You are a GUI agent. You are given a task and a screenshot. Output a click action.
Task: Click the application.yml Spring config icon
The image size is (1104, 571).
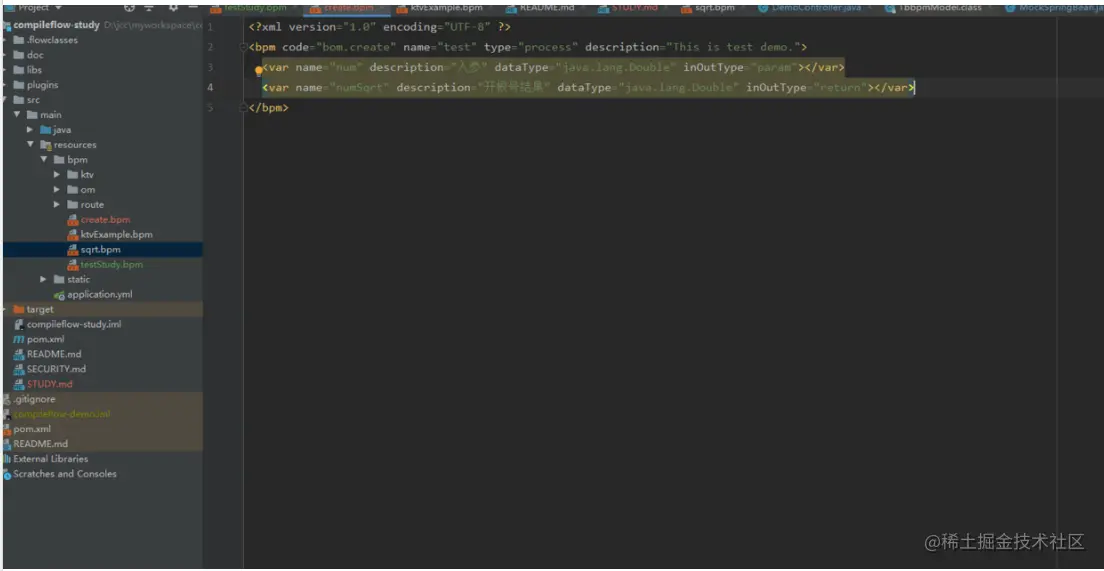click(x=59, y=294)
